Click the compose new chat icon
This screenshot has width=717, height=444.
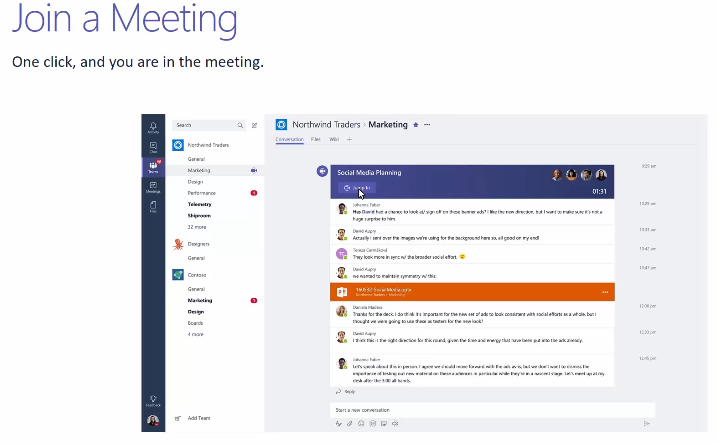(255, 125)
